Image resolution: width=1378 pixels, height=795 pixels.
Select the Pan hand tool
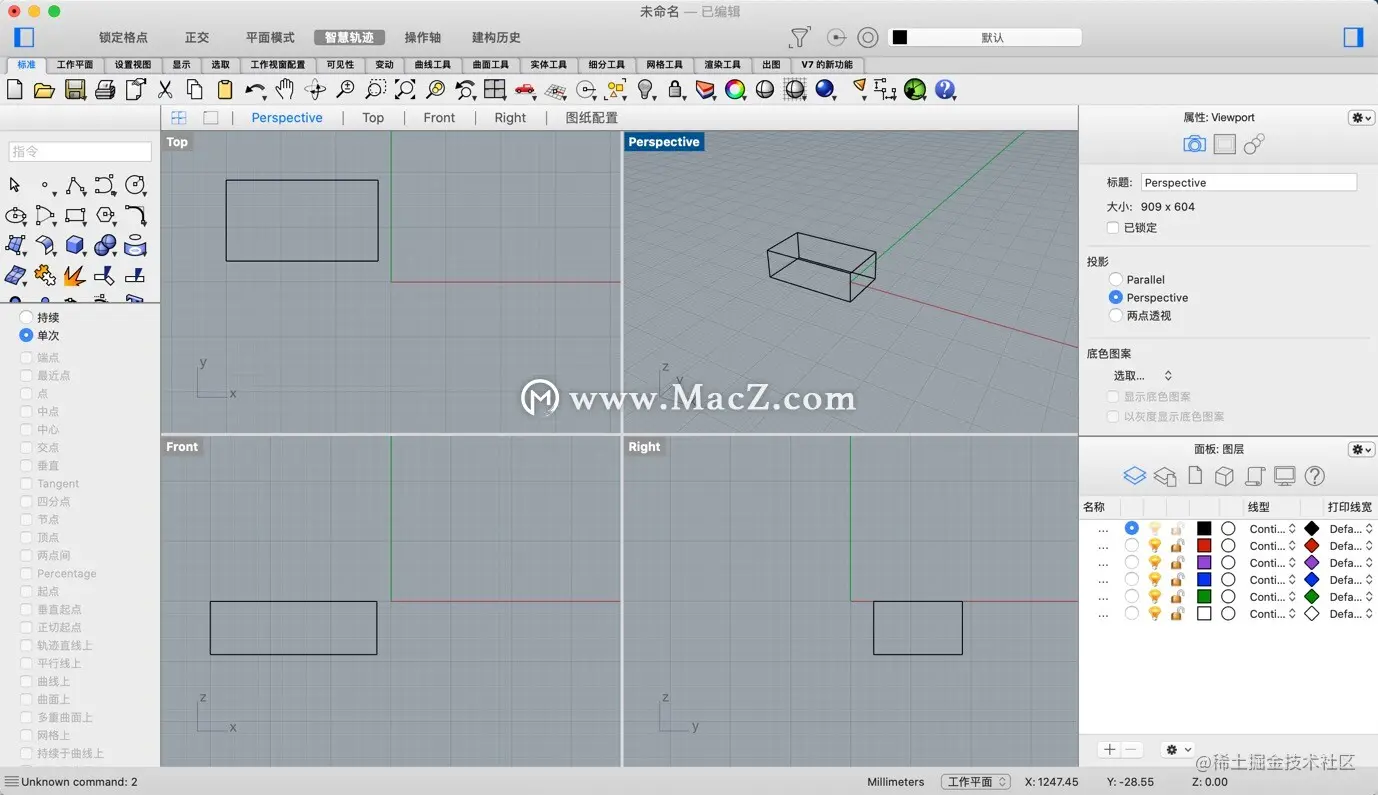(285, 90)
